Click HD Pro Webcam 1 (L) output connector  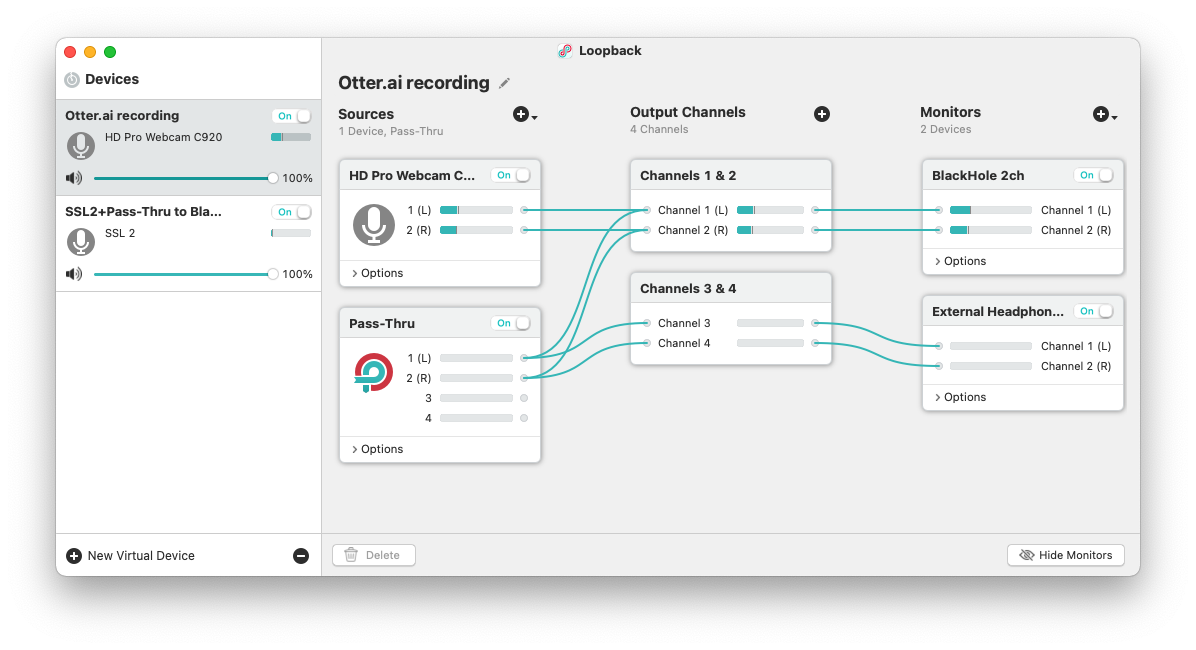[524, 210]
